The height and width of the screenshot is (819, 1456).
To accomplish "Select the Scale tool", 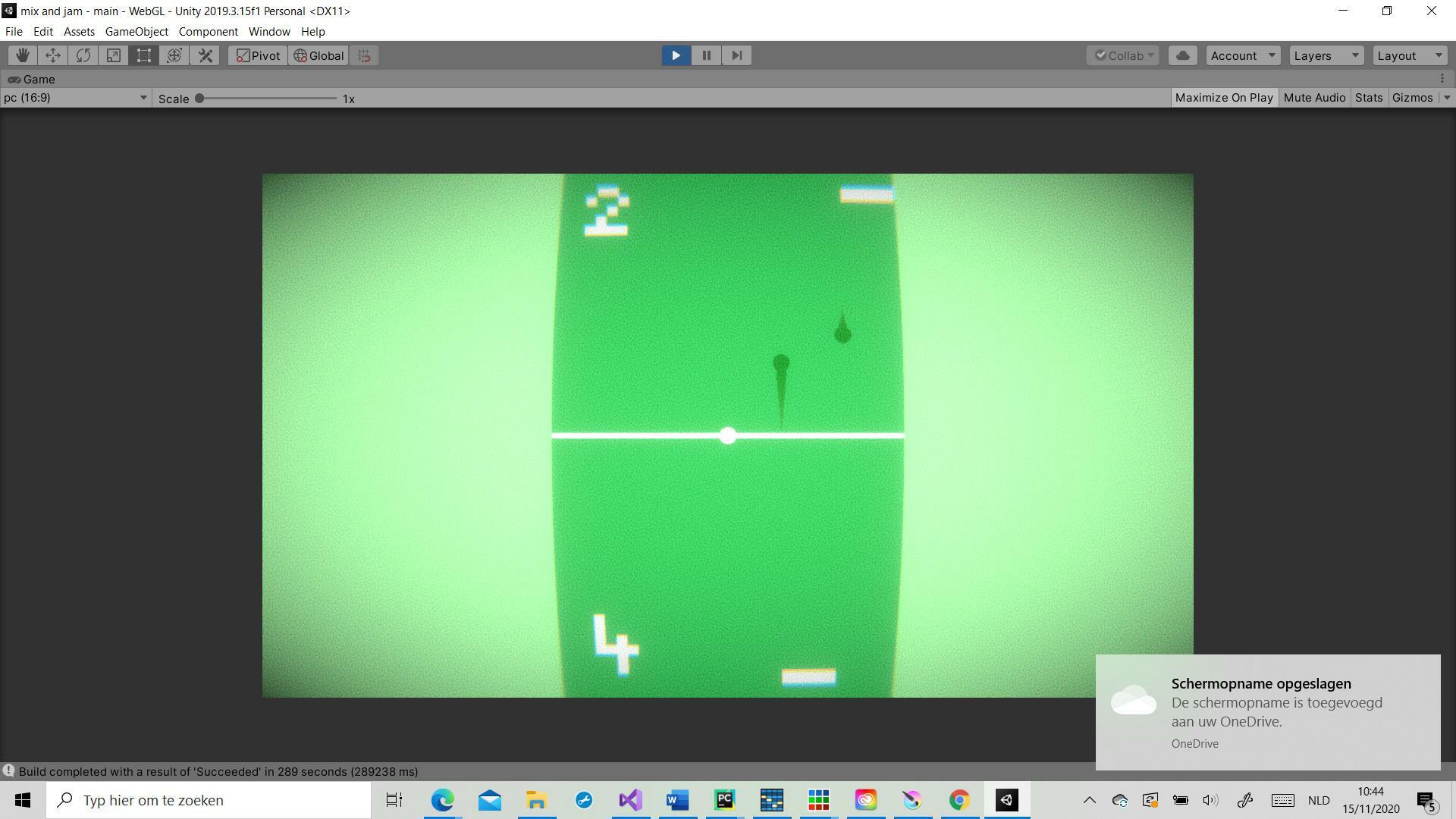I will tap(114, 55).
